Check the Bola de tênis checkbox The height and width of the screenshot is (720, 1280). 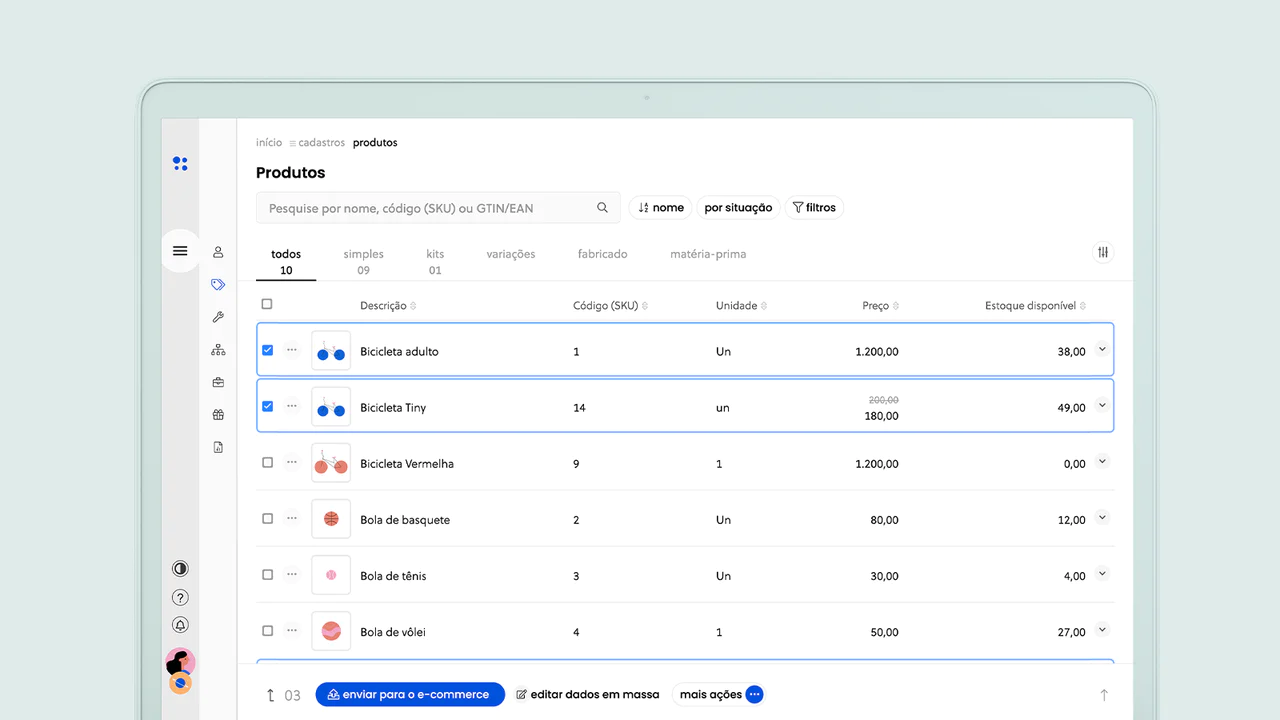coord(267,575)
